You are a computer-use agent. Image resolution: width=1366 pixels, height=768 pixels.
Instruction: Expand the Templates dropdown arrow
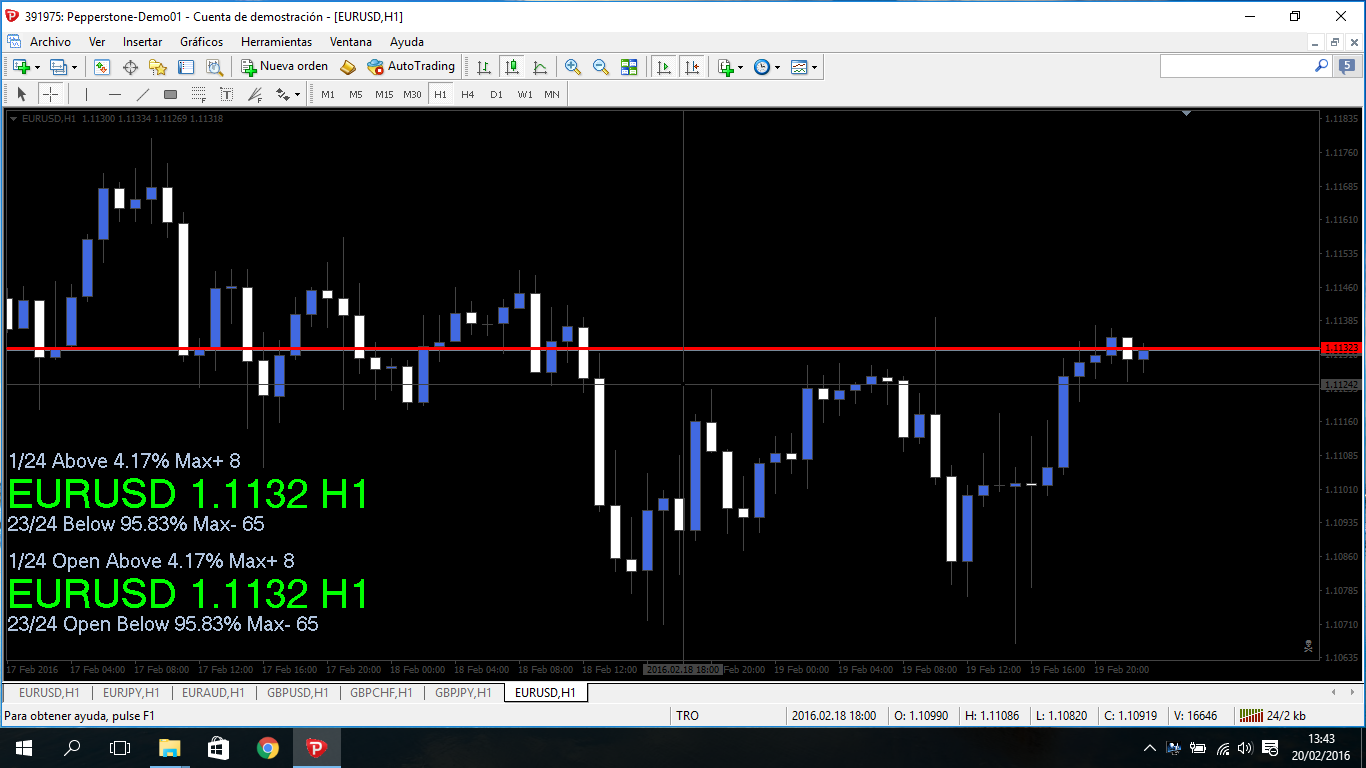coord(815,68)
